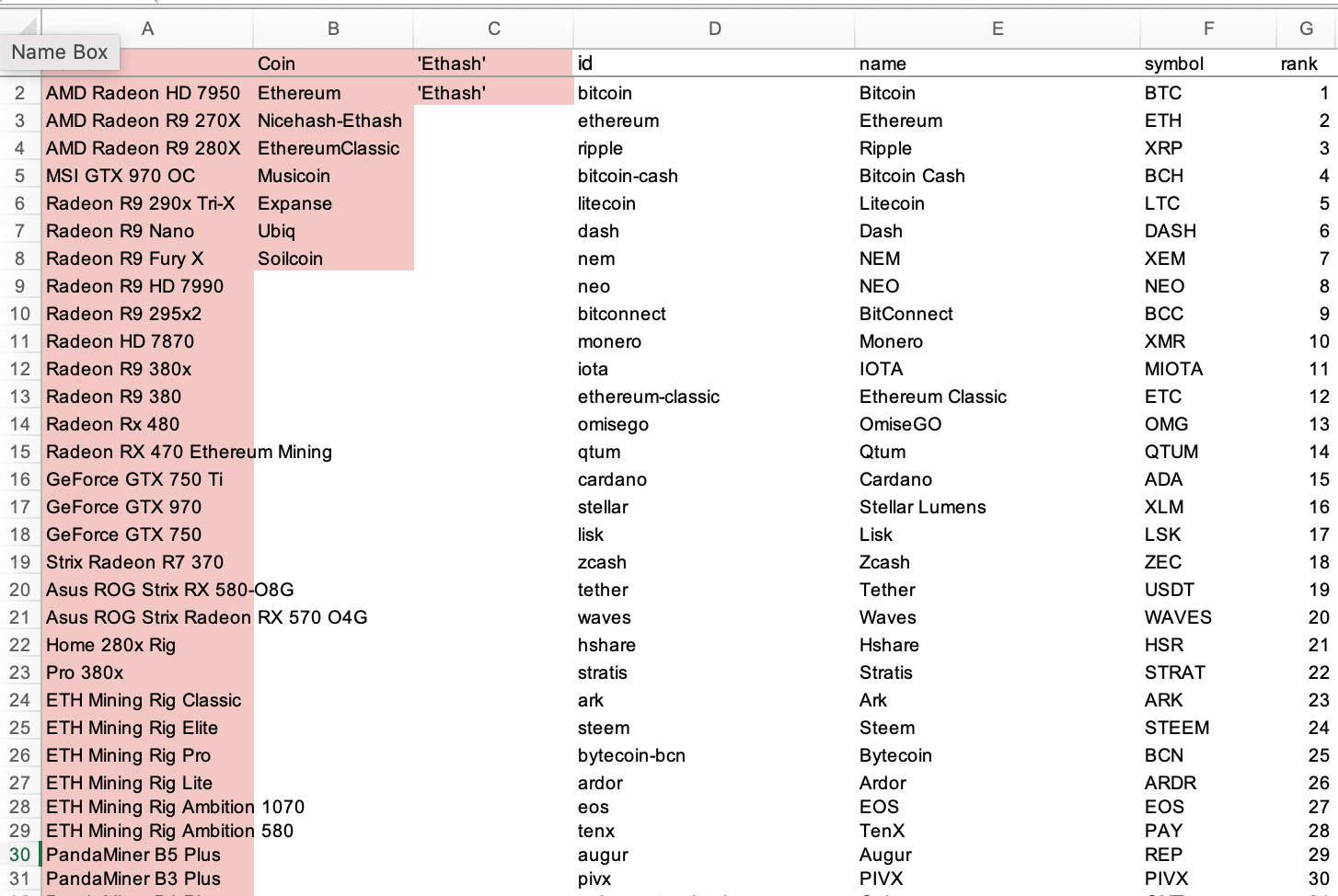Select row 15 header
The width and height of the screenshot is (1338, 896).
click(x=20, y=452)
